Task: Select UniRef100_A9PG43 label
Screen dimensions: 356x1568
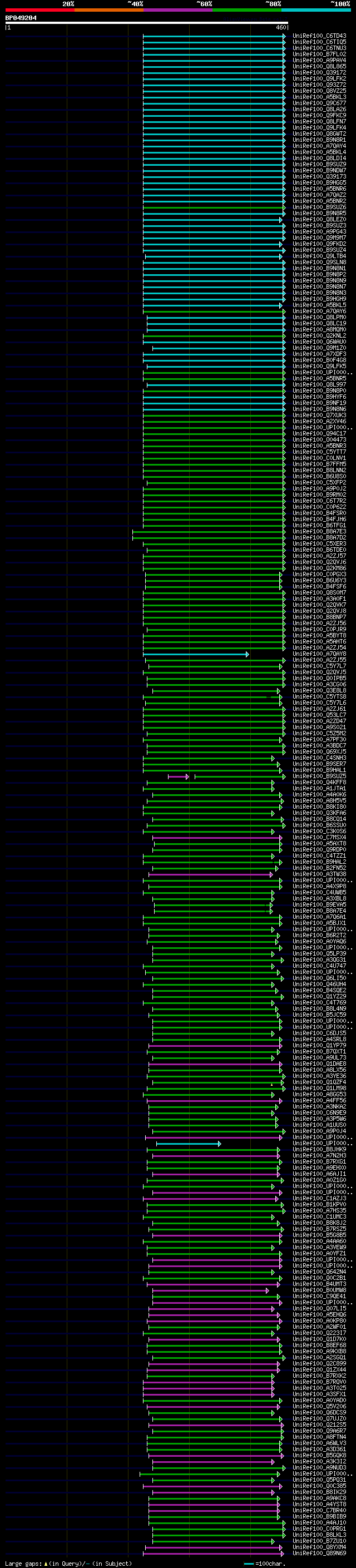Action: [x=319, y=232]
